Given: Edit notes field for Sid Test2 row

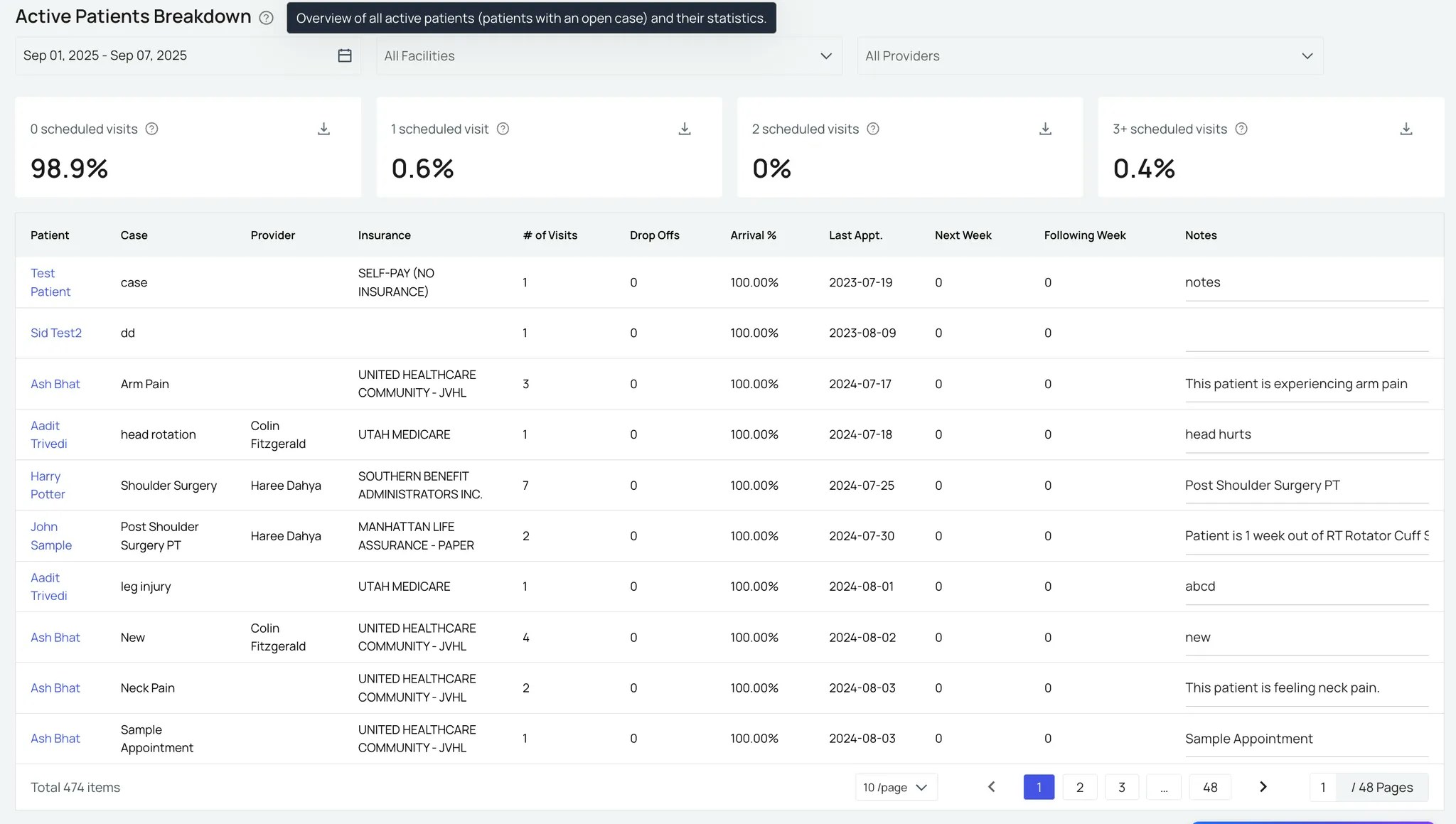Looking at the screenshot, I should (x=1306, y=334).
